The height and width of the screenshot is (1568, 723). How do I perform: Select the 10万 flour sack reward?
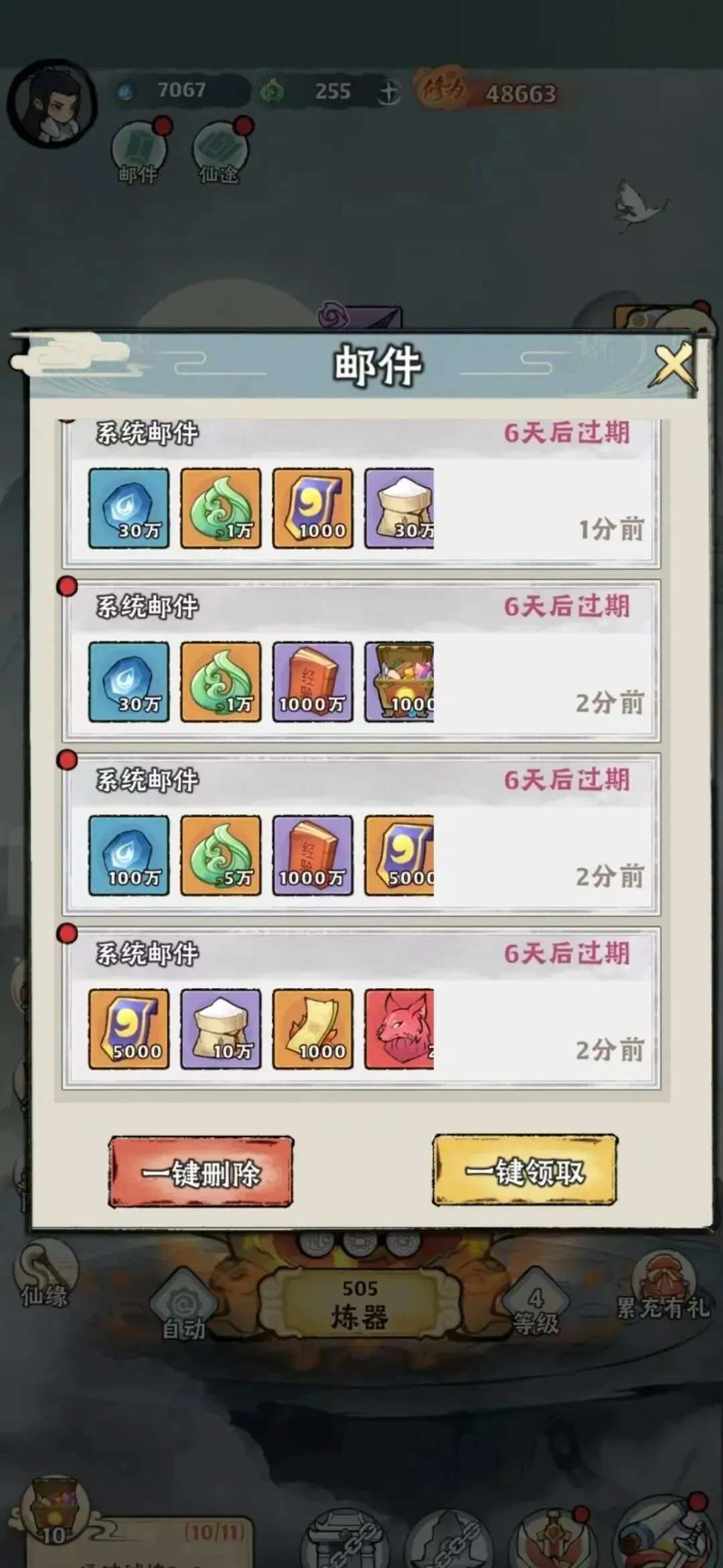[x=220, y=1029]
